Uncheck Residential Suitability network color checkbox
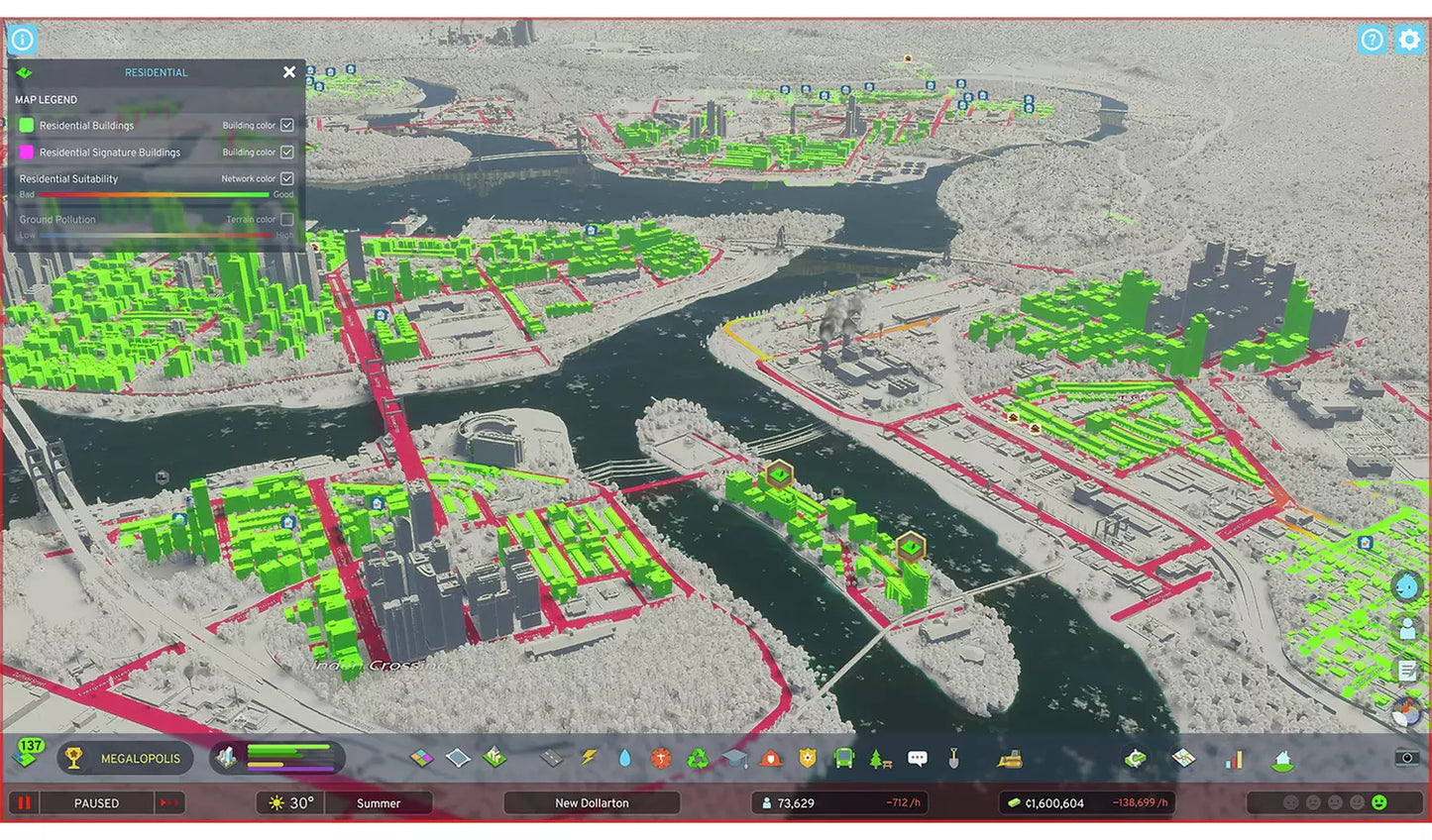Screen dimensions: 1432x840 [287, 178]
